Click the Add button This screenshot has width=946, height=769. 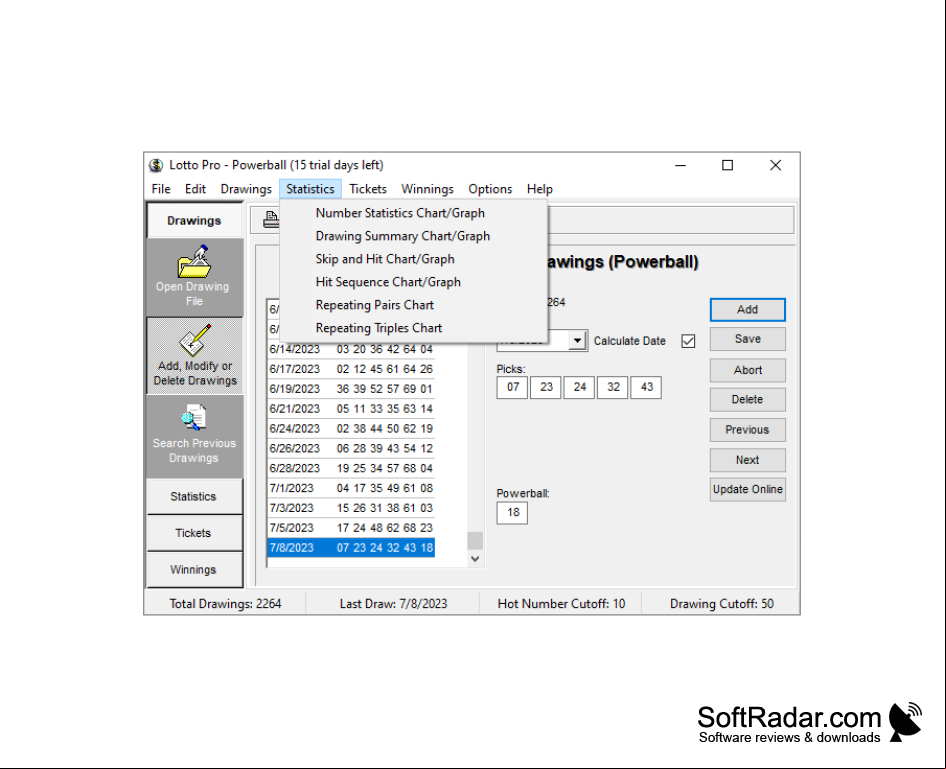pyautogui.click(x=748, y=309)
